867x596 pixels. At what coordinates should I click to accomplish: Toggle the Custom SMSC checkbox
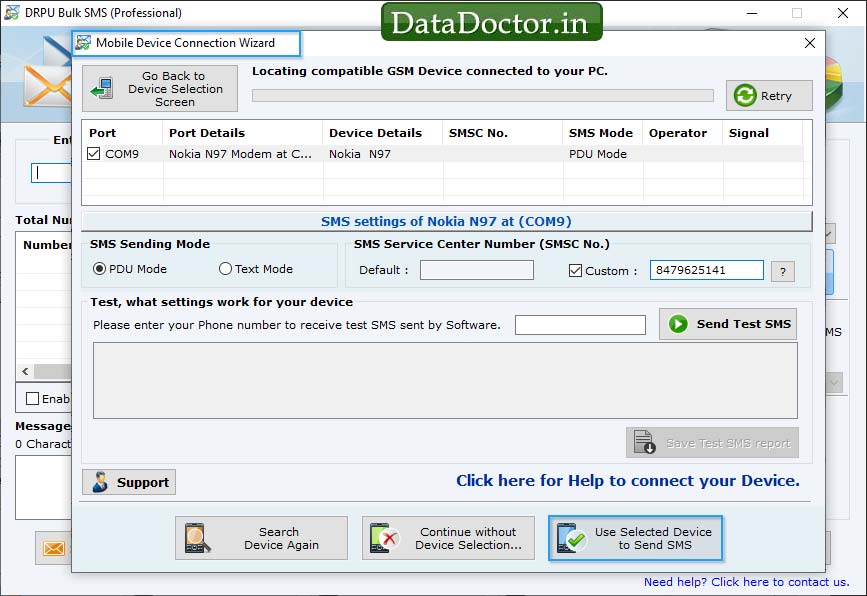pos(575,270)
